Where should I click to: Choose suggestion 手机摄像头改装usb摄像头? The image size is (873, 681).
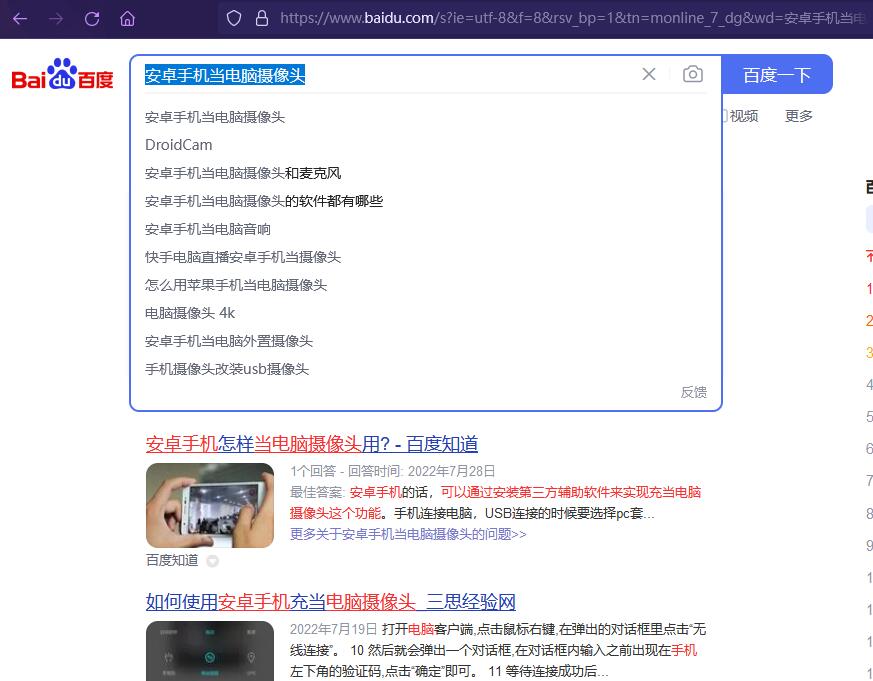click(x=227, y=369)
